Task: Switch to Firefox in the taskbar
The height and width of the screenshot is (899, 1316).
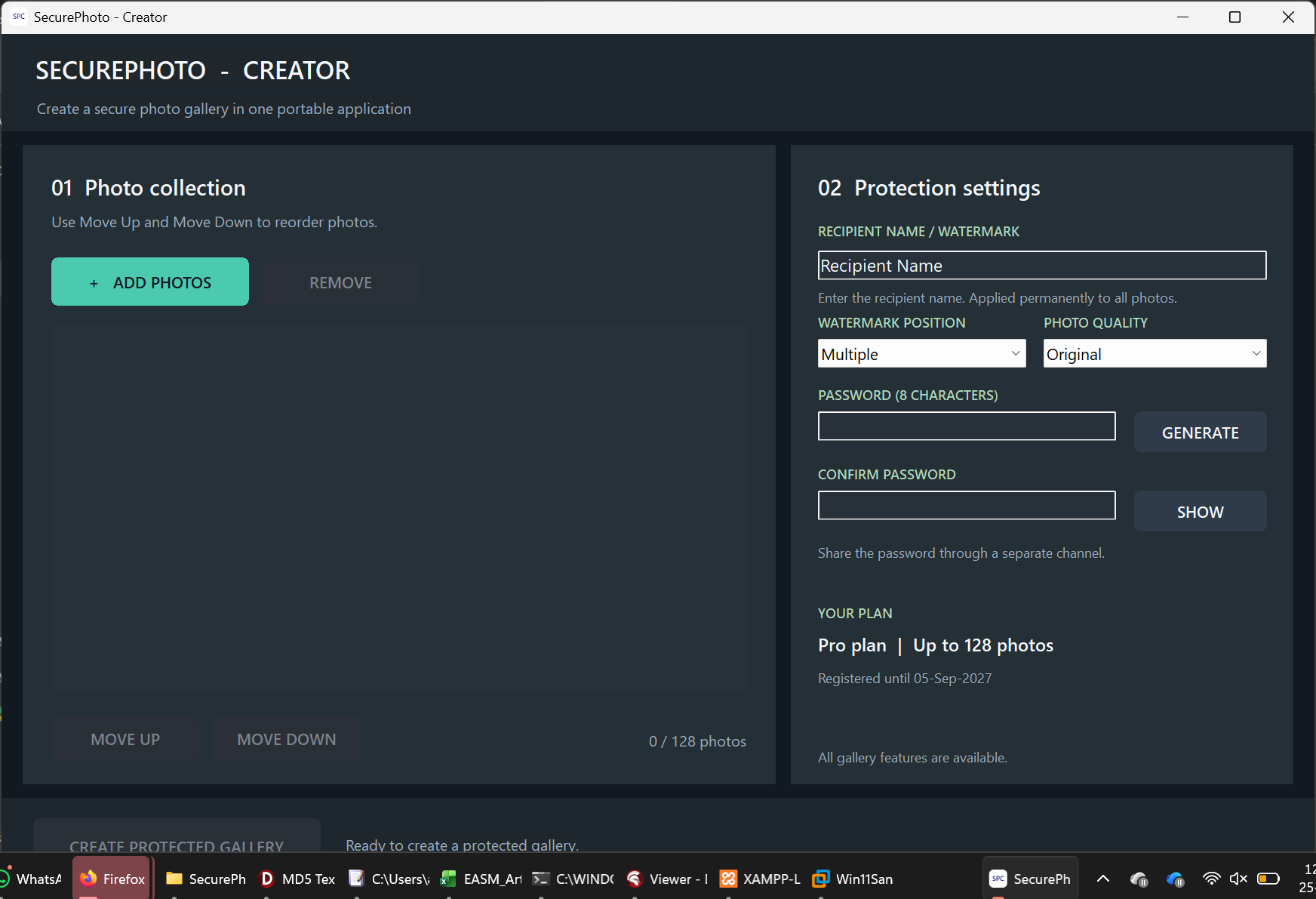Action: [112, 879]
